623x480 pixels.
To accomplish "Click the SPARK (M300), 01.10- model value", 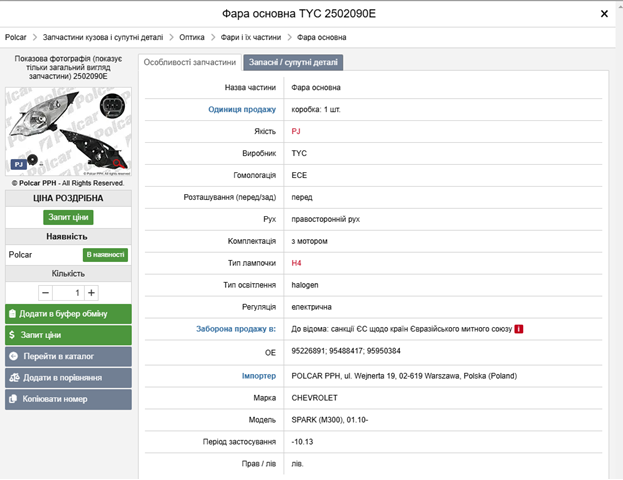I will point(330,420).
